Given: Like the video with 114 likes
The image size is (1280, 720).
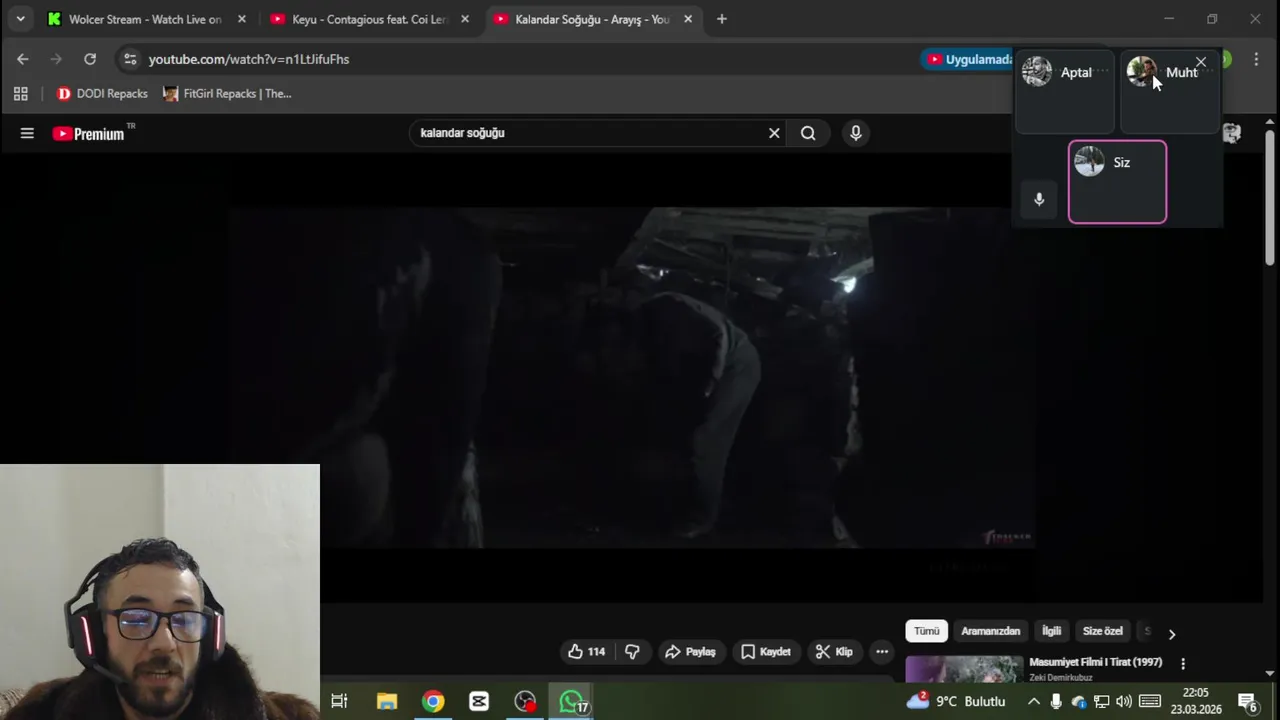Looking at the screenshot, I should coord(587,651).
